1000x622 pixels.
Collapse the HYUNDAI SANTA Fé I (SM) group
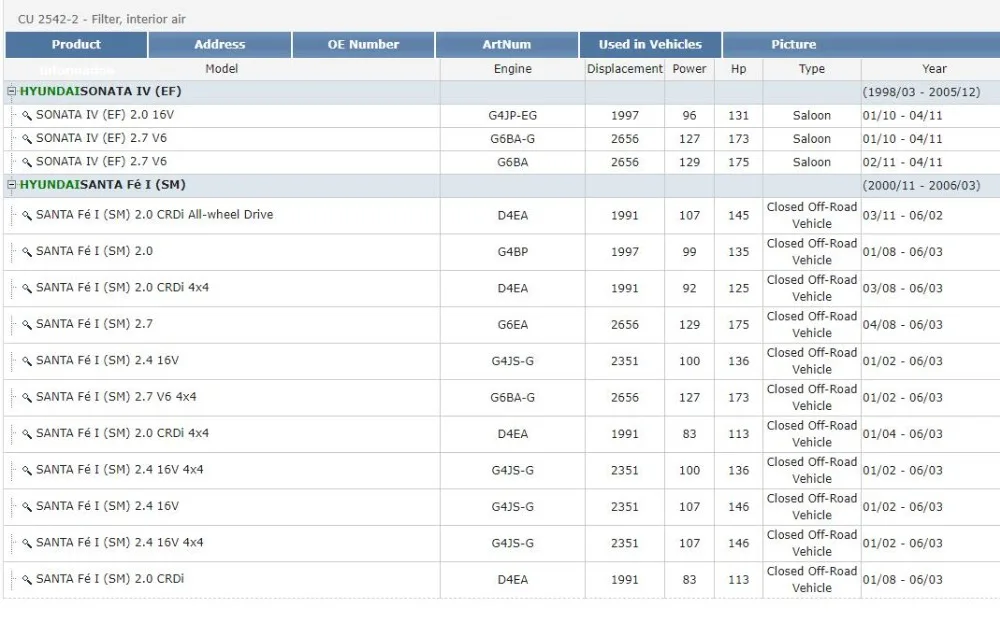[x=11, y=185]
